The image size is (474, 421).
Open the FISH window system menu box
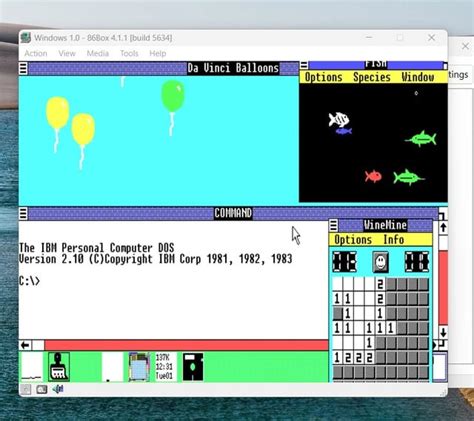pos(304,65)
